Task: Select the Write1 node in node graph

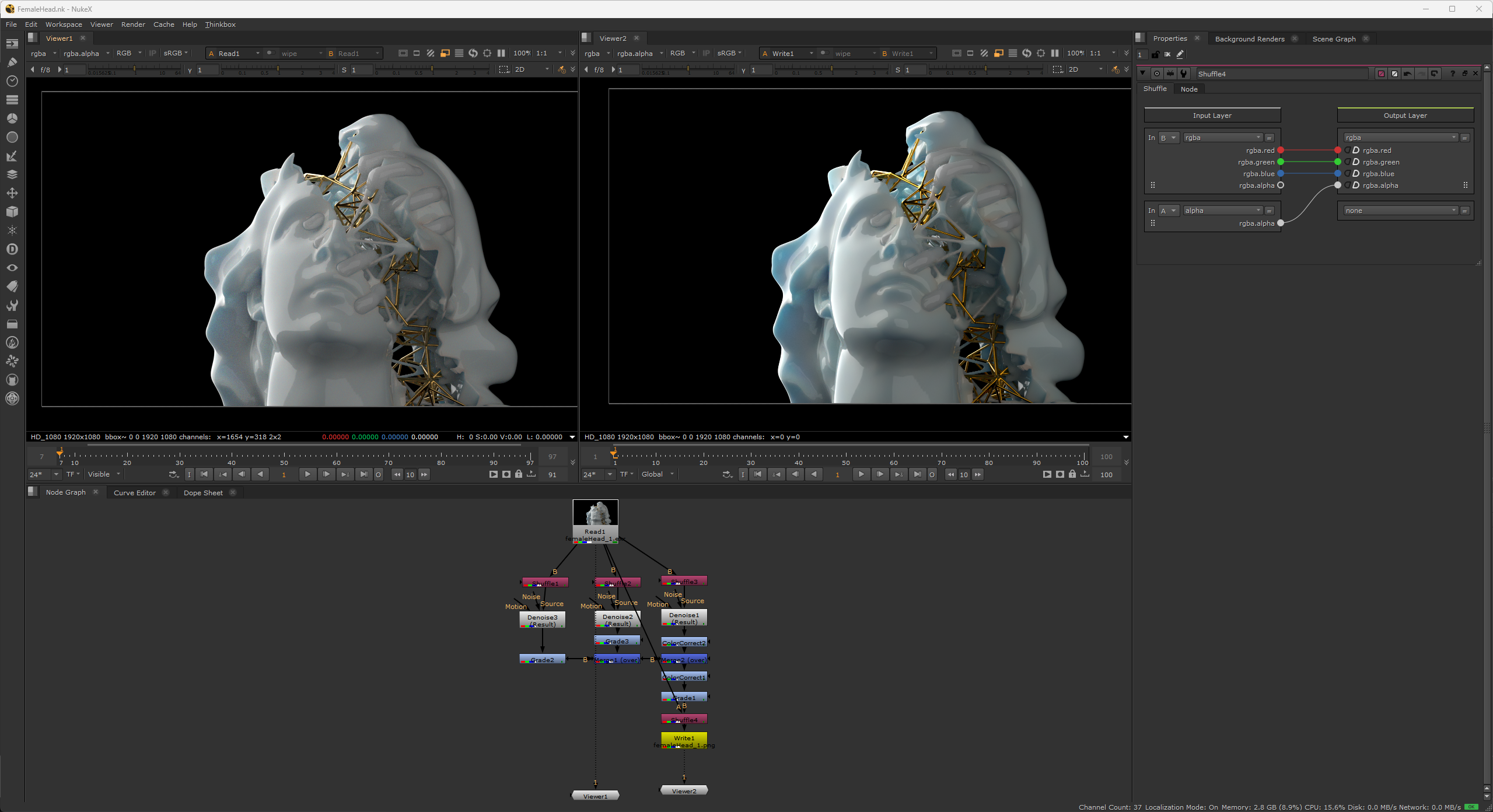Action: click(684, 738)
